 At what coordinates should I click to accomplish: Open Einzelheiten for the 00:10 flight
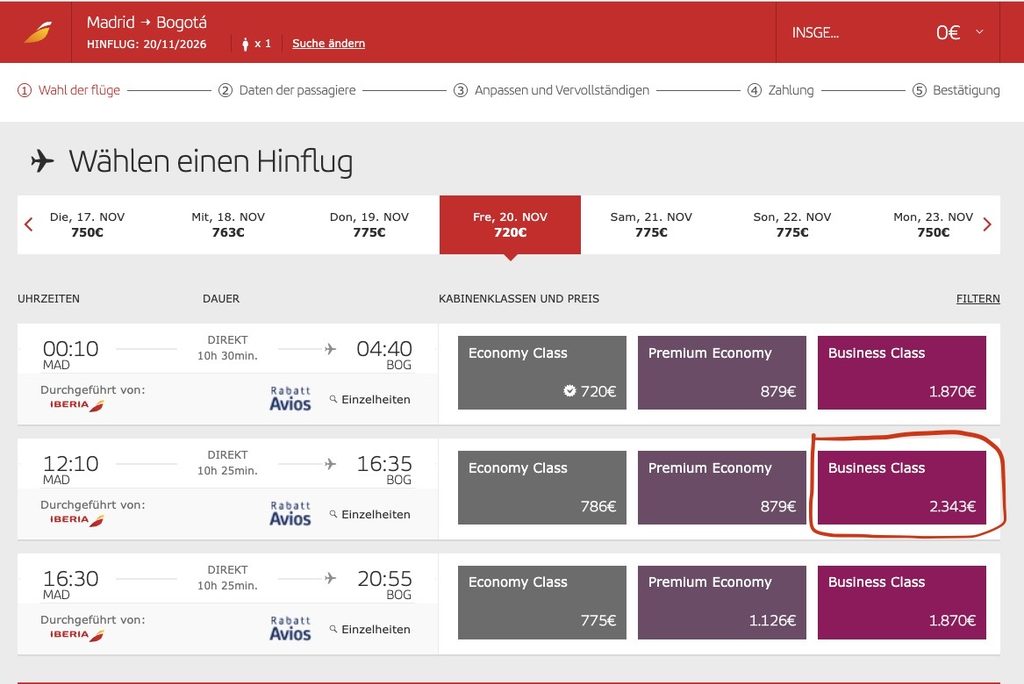(x=370, y=399)
